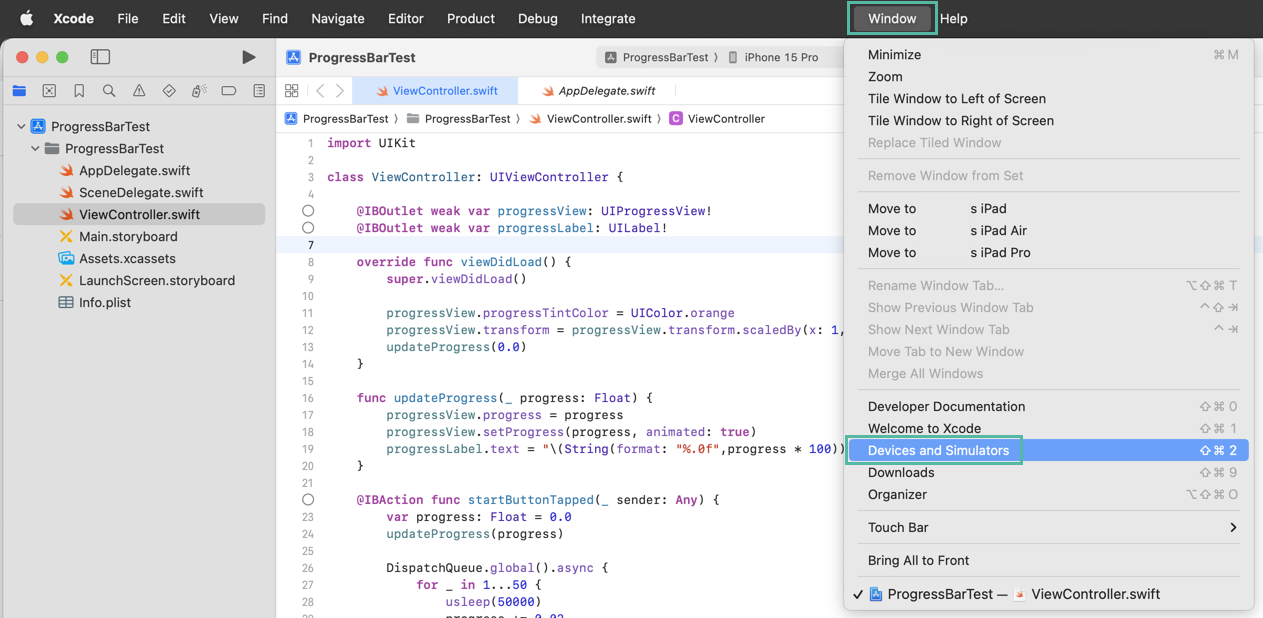Collapse the ProgressBarTest project root
Viewport: 1263px width, 618px height.
click(21, 127)
